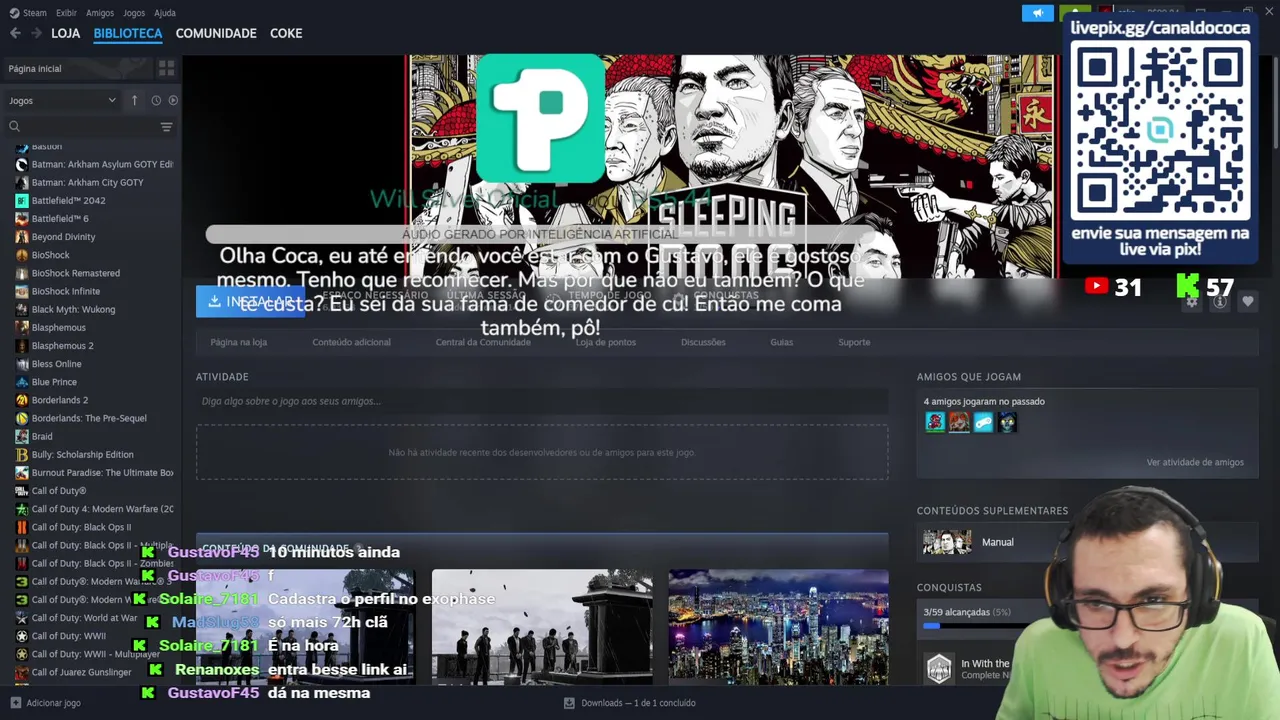The width and height of the screenshot is (1280, 720).
Task: Open the Ajuda menu
Action: [x=165, y=13]
